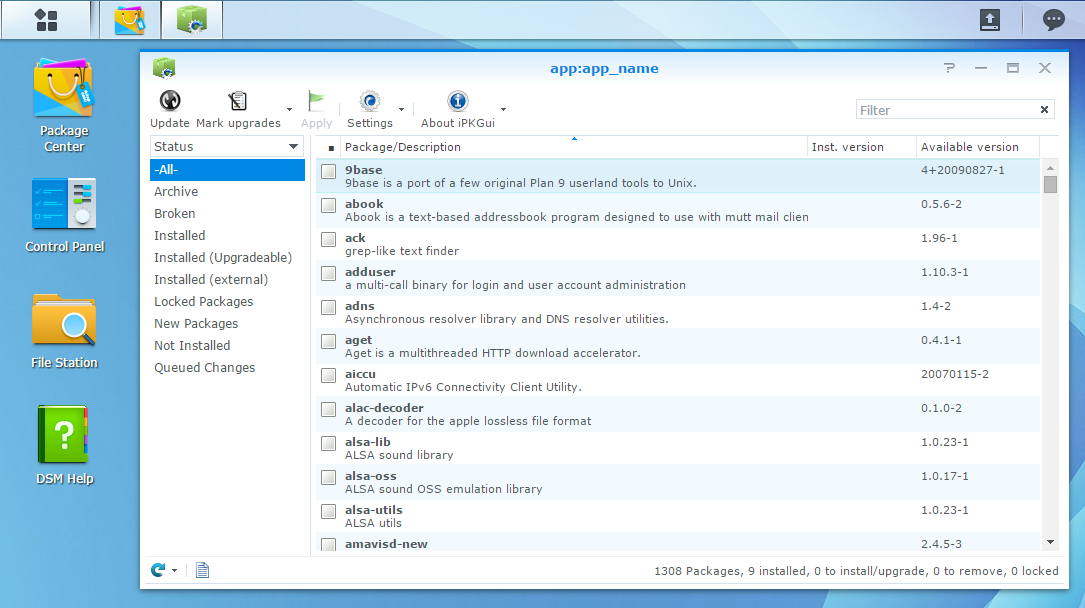
Task: Click the Mark upgrades toolbar icon
Action: click(x=237, y=101)
